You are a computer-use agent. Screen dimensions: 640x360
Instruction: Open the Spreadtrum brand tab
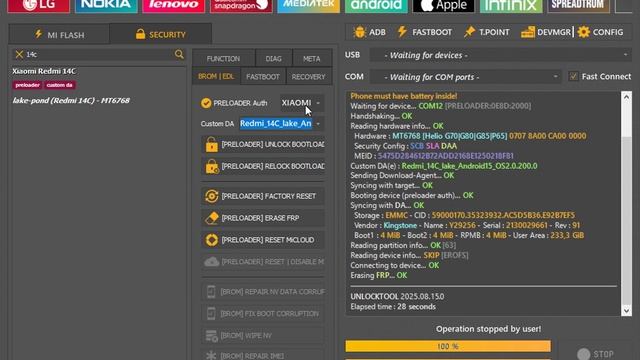pyautogui.click(x=578, y=6)
